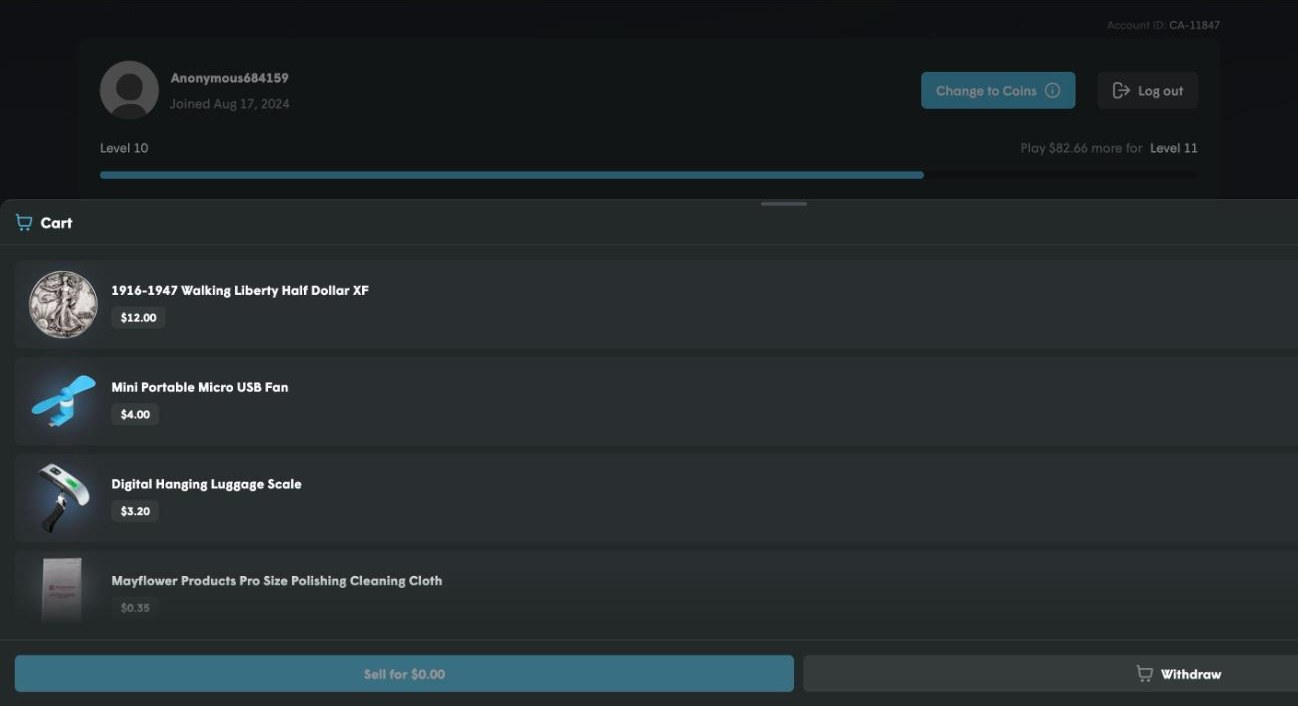Image resolution: width=1298 pixels, height=706 pixels.
Task: Click the $4.00 price tag
Action: (x=135, y=414)
